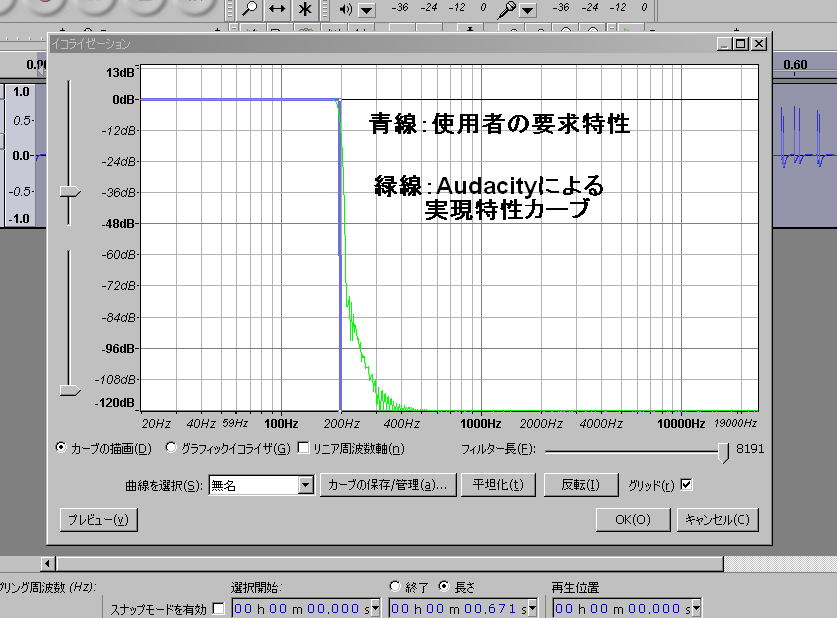Open the 曲線を選択 curve dropdown
Image resolution: width=837 pixels, height=618 pixels.
click(305, 485)
